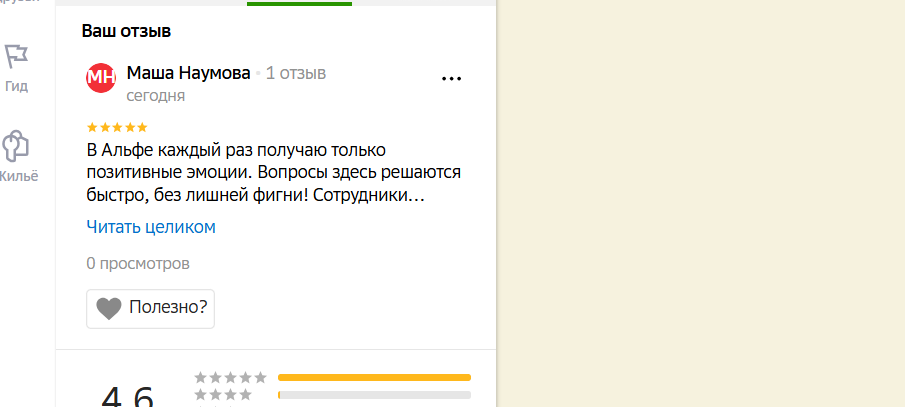Click the heart icon in Полезно button
The height and width of the screenshot is (407, 905).
click(x=109, y=308)
